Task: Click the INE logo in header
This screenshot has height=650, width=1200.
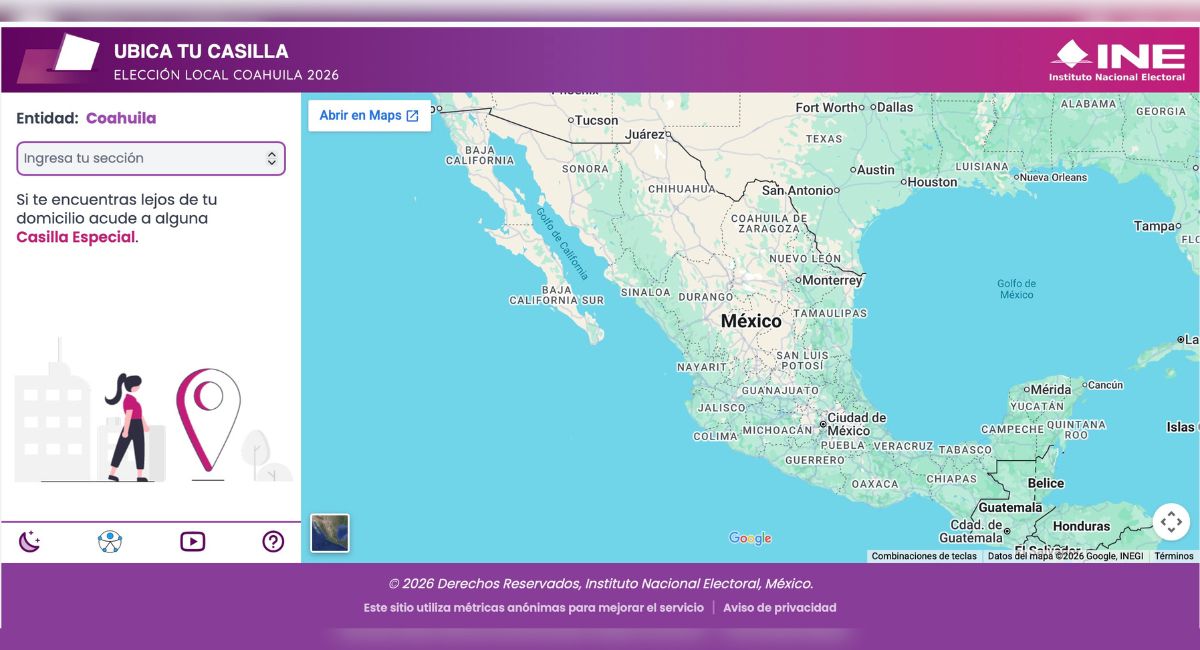Action: click(1117, 60)
